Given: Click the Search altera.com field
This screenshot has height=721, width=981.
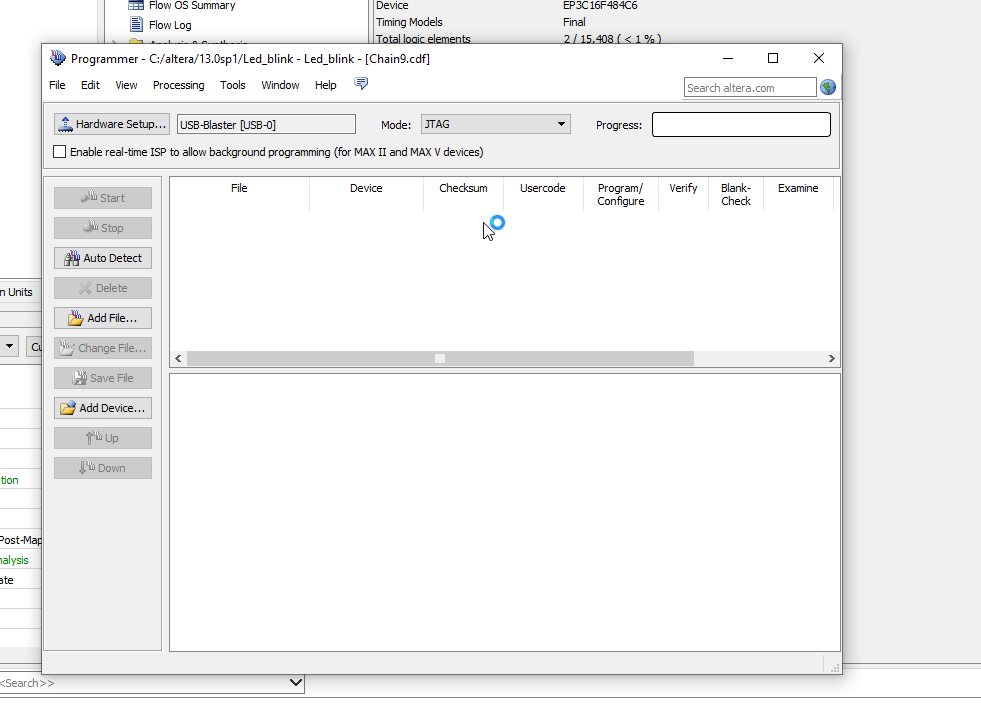Looking at the screenshot, I should pos(750,88).
